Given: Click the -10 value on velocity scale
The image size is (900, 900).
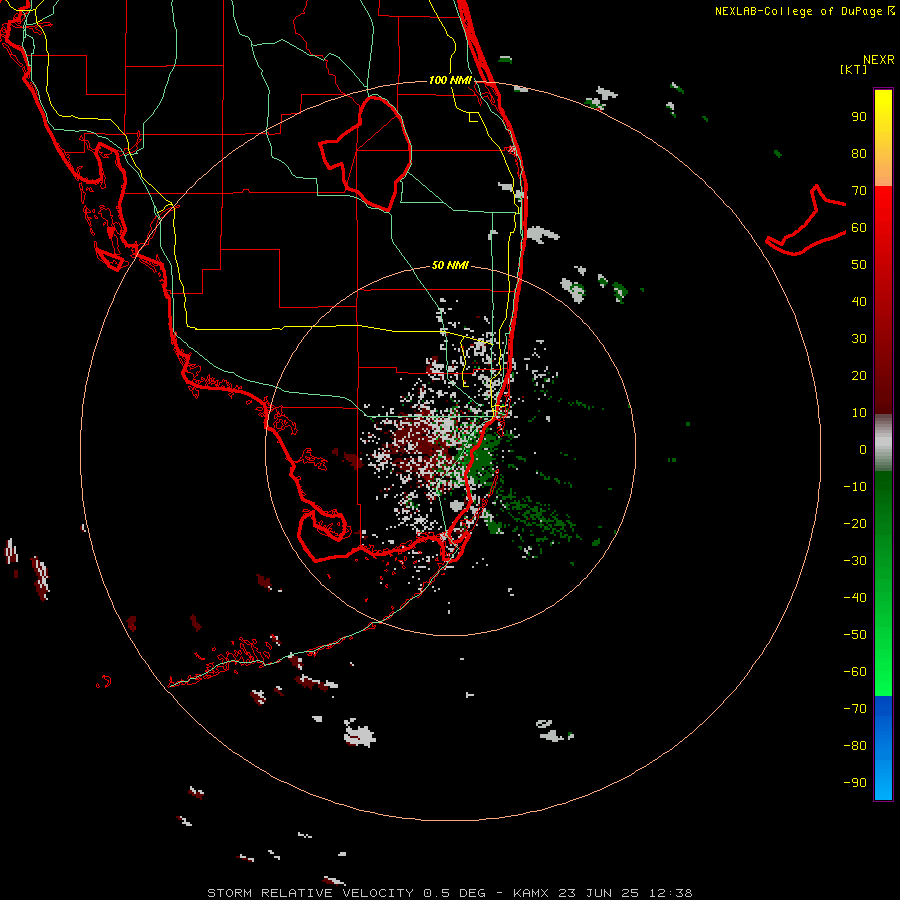Looking at the screenshot, I should click(x=855, y=487).
